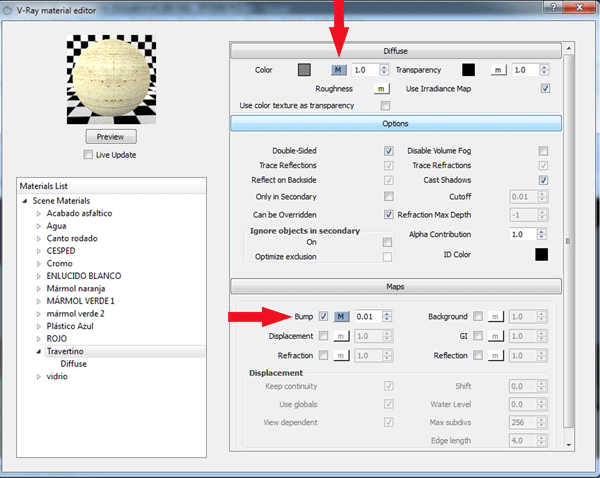Viewport: 600px width, 478px height.
Task: Click the Help question mark title bar button
Action: [x=553, y=7]
